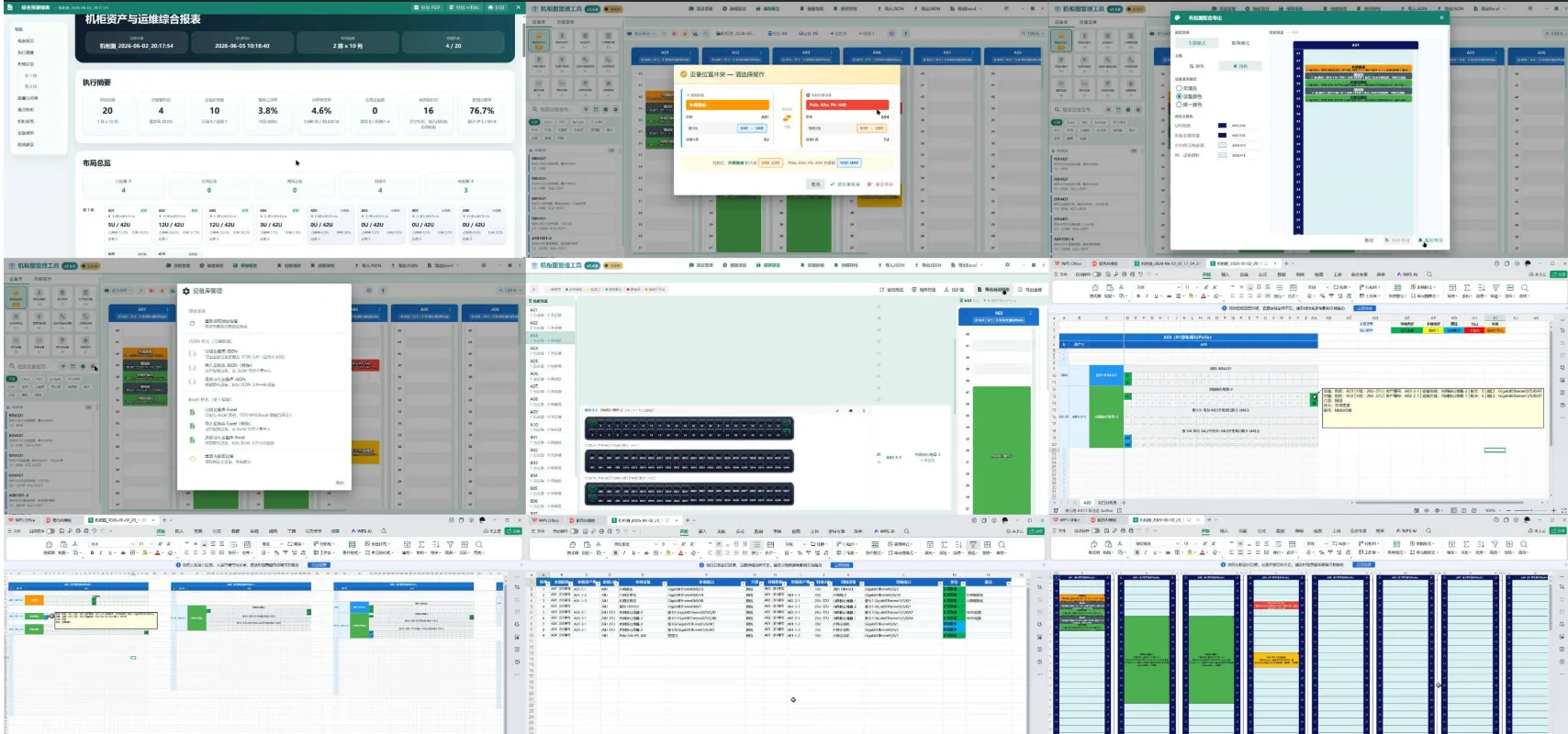Click magnifier search icon in conflict window device library
This screenshot has width=1568, height=734.
534,109
